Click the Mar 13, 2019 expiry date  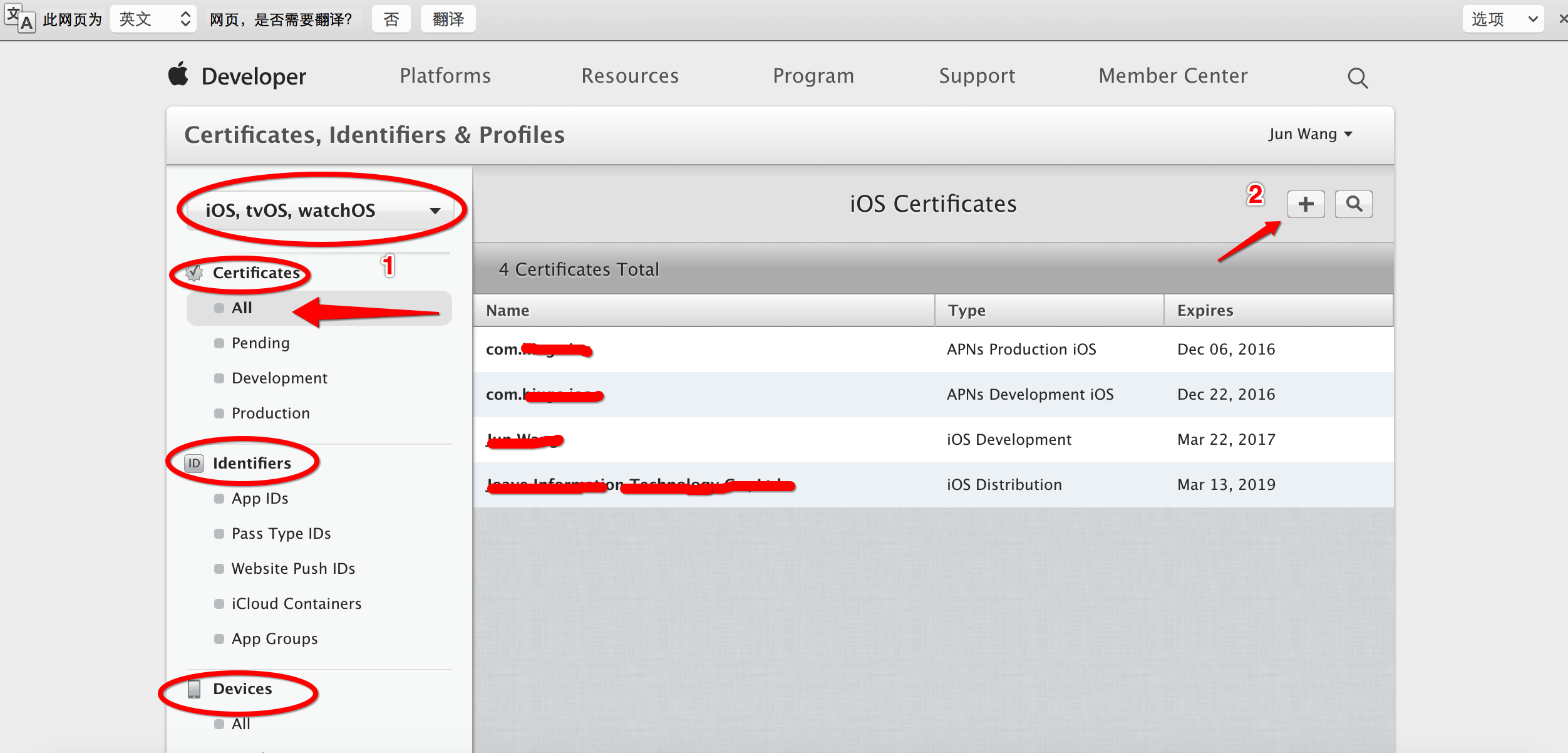click(1226, 485)
